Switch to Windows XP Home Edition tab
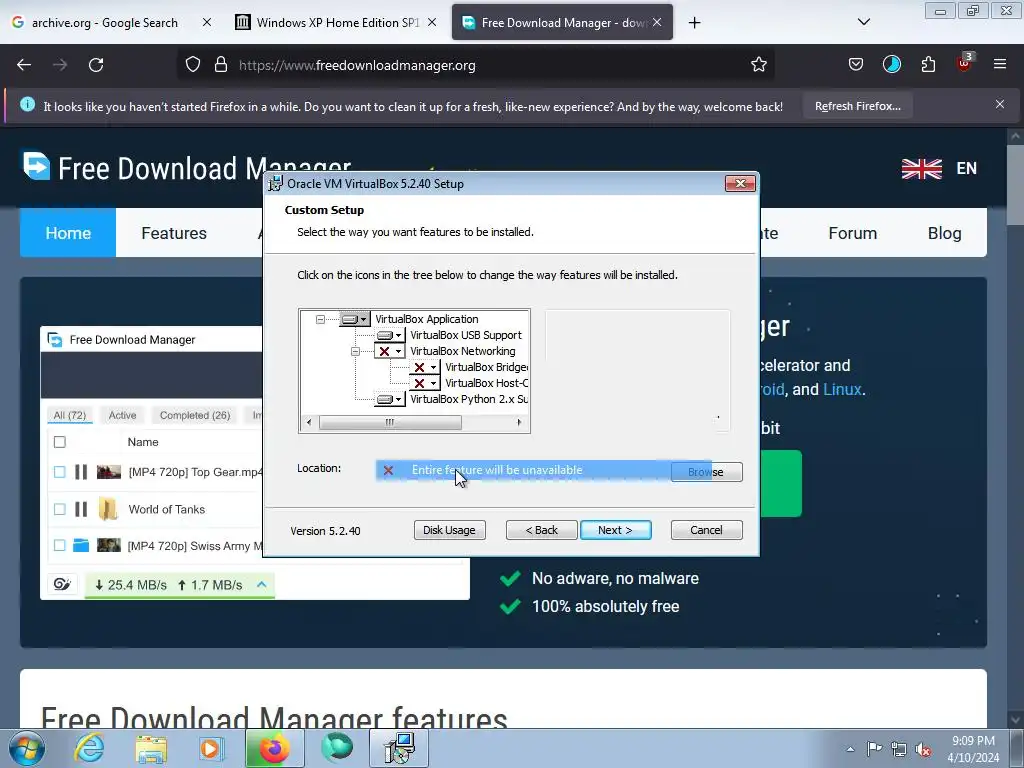Viewport: 1024px width, 768px height. [x=338, y=22]
